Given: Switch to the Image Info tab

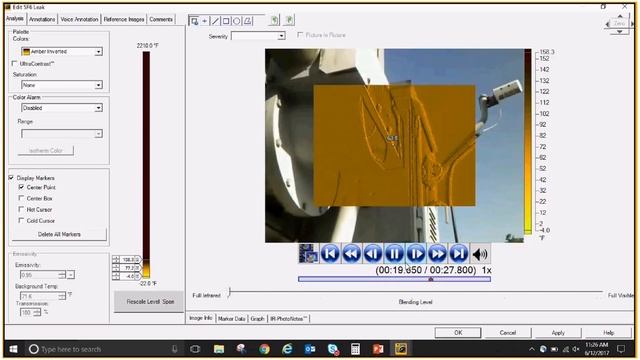Looking at the screenshot, I should [x=201, y=318].
